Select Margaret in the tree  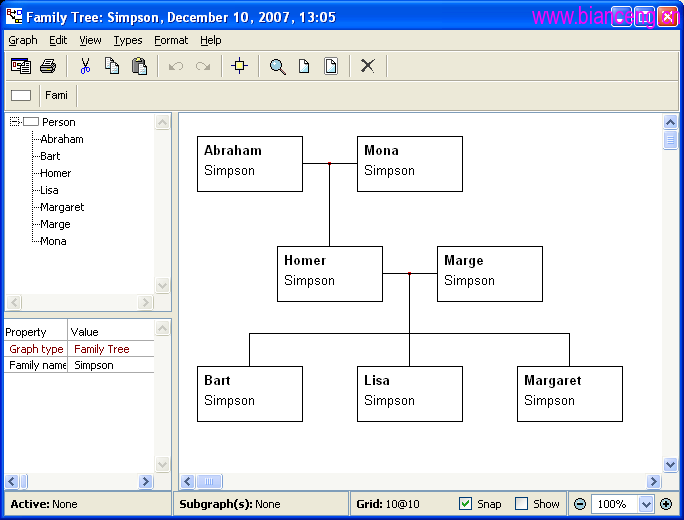click(62, 207)
